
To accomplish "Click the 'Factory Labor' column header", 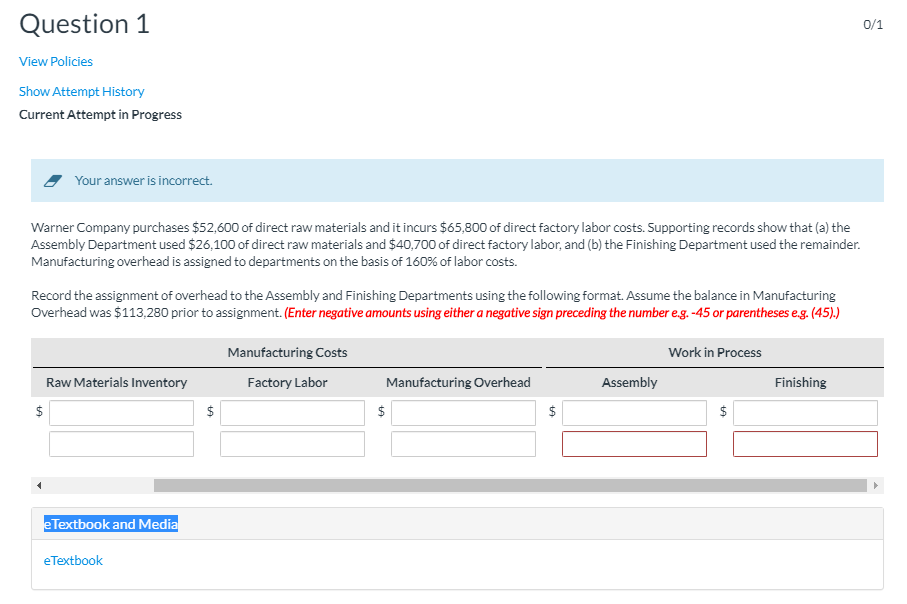I will 287,382.
